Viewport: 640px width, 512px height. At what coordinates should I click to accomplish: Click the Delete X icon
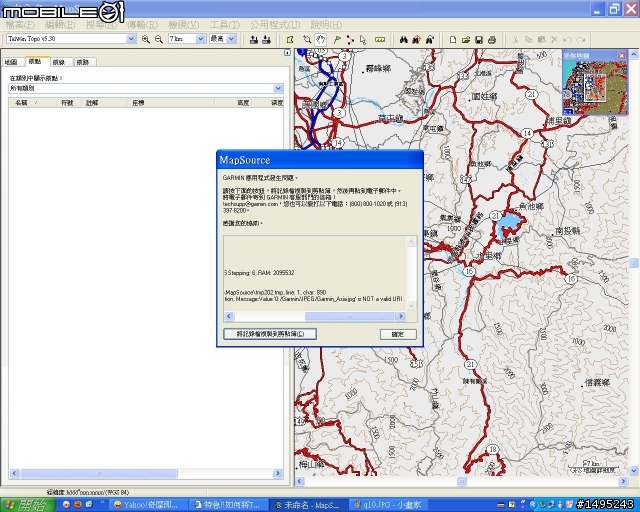coord(554,40)
